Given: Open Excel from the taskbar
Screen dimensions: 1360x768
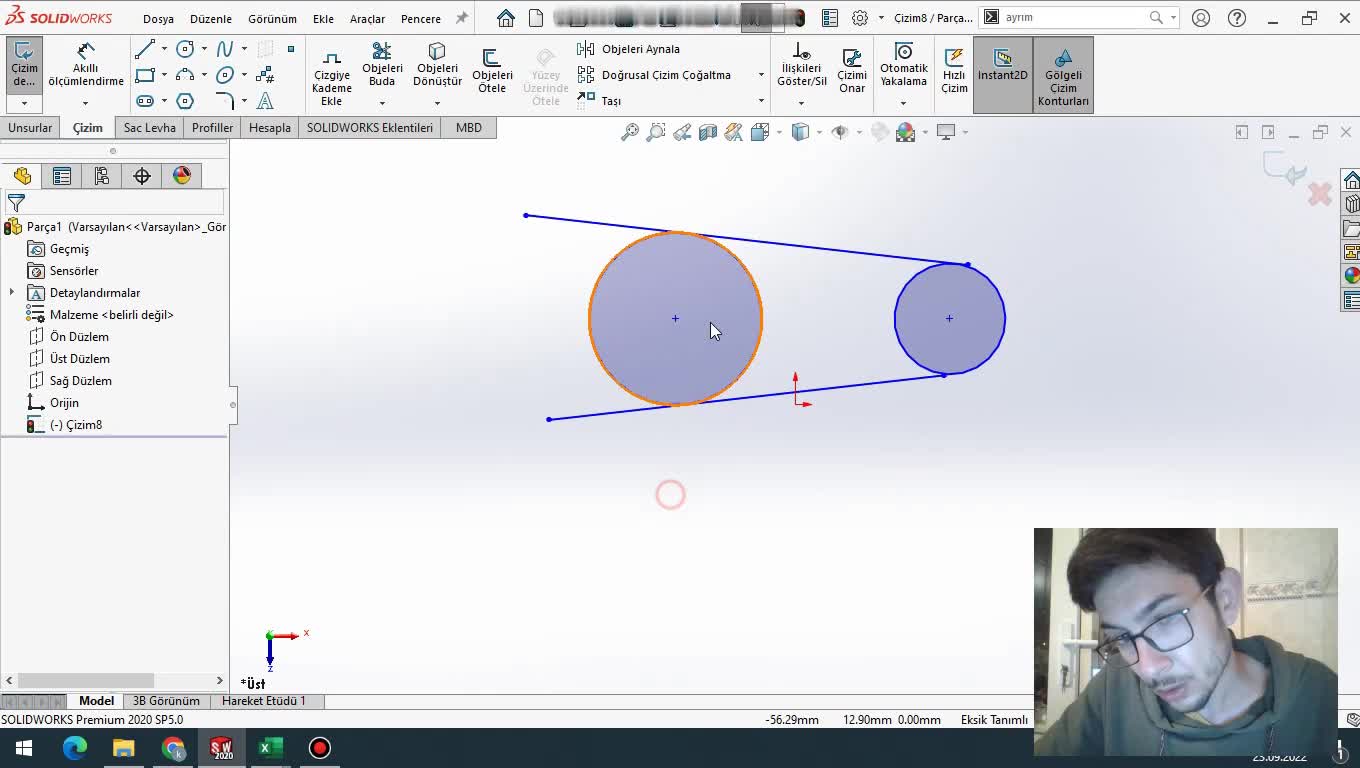Looking at the screenshot, I should 271,748.
